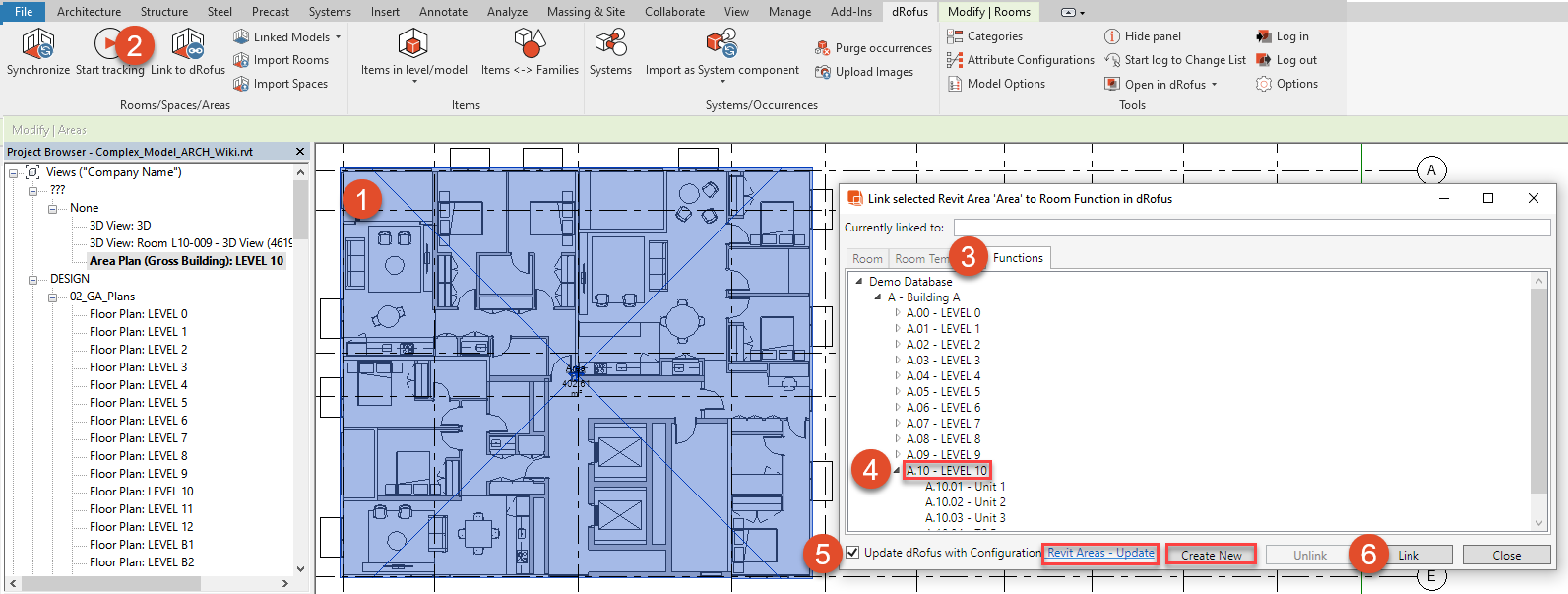Collapse the A.10 - LEVEL 10 node

pos(897,471)
